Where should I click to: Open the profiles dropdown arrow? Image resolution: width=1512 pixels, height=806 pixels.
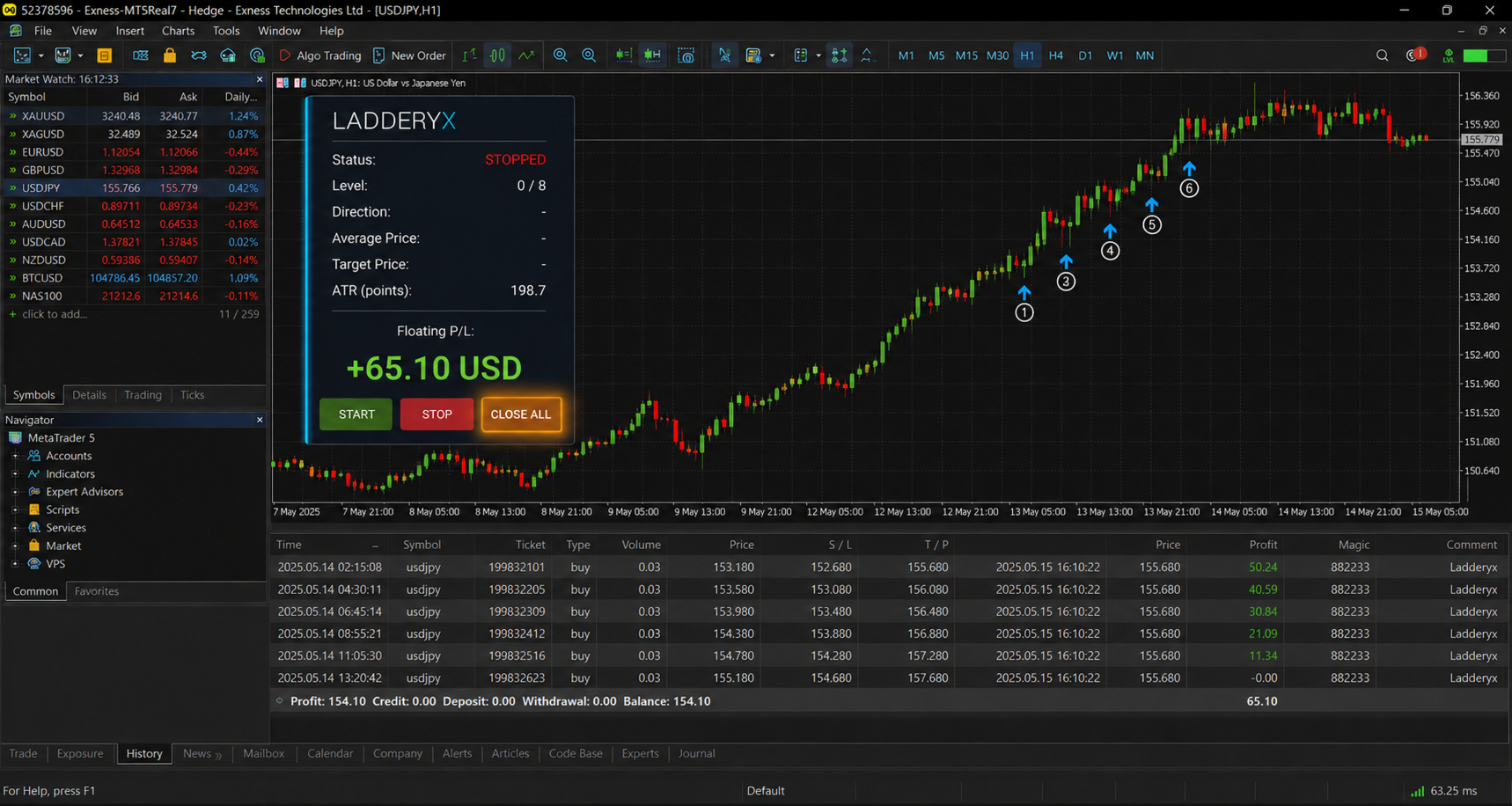80,55
